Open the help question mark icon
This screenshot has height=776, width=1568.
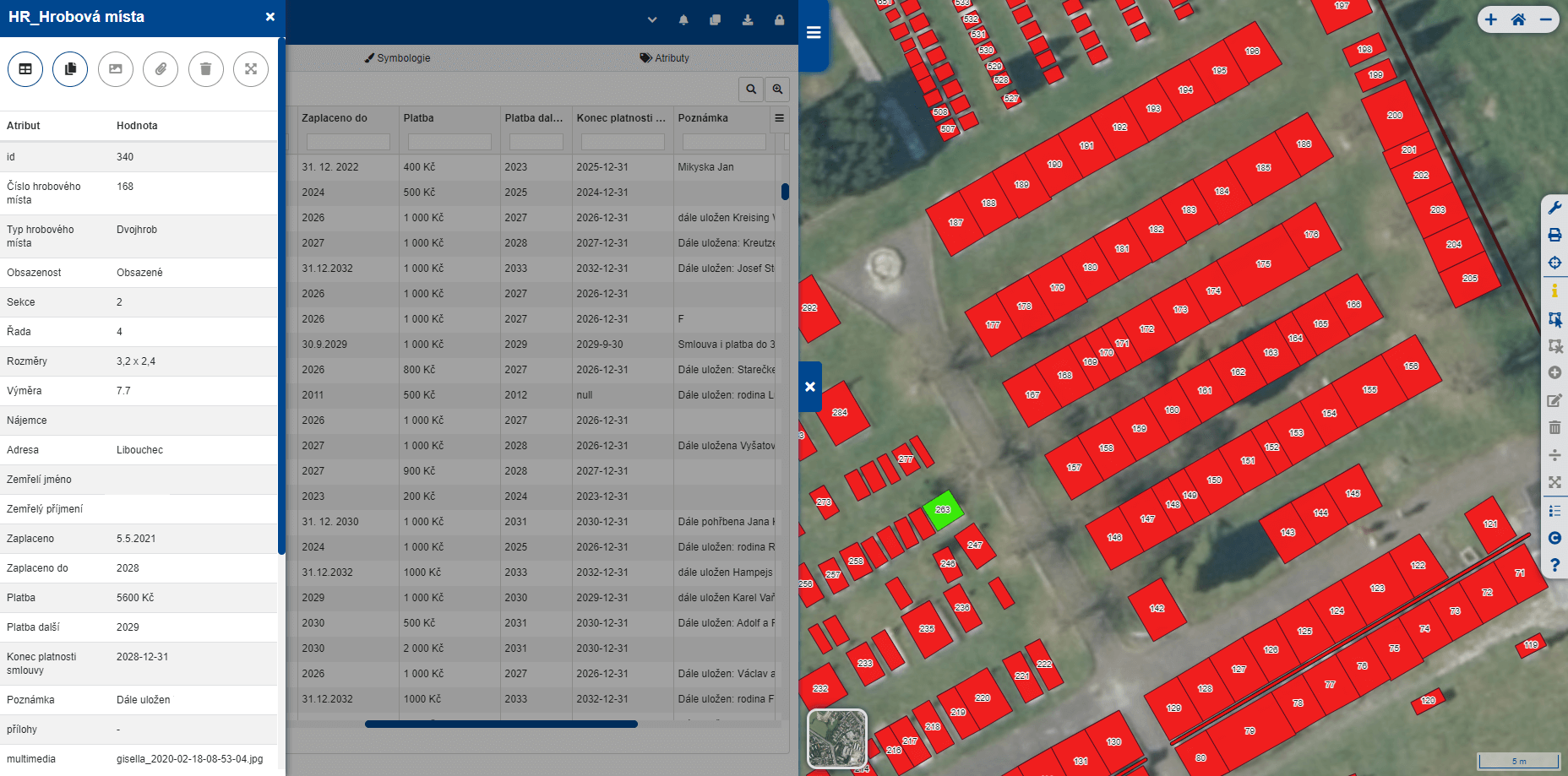click(1554, 565)
